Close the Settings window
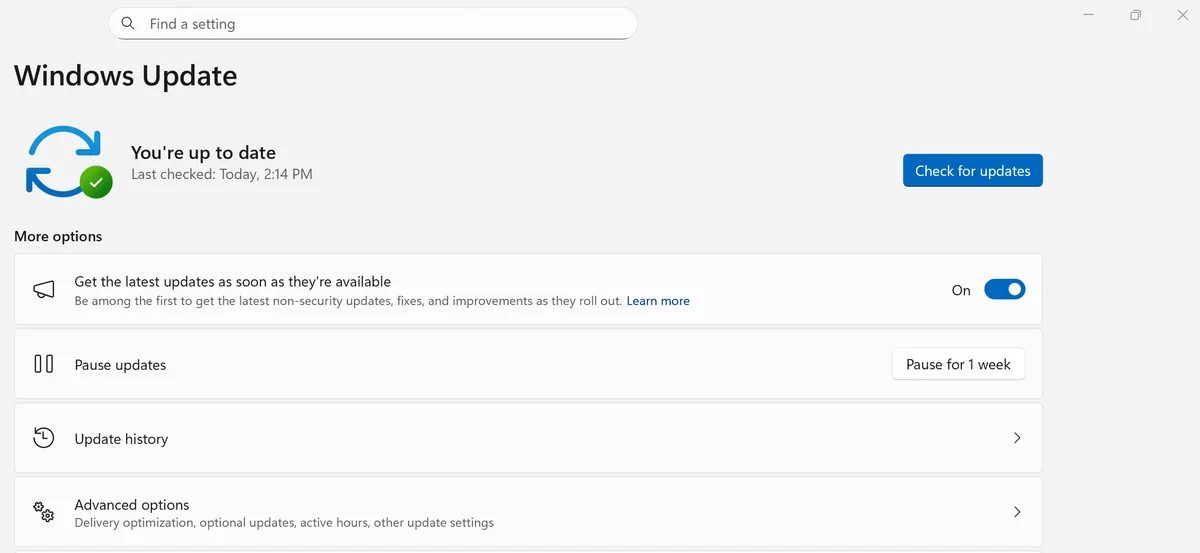This screenshot has height=553, width=1200. (1182, 15)
